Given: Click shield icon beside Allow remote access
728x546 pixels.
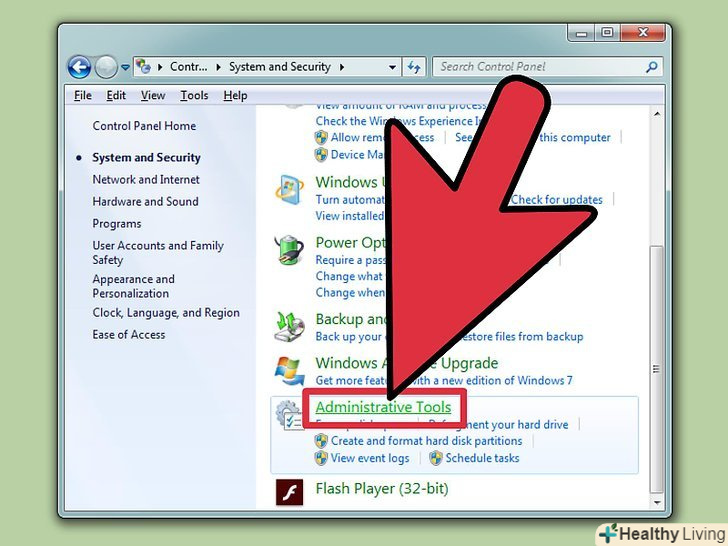Looking at the screenshot, I should point(321,137).
